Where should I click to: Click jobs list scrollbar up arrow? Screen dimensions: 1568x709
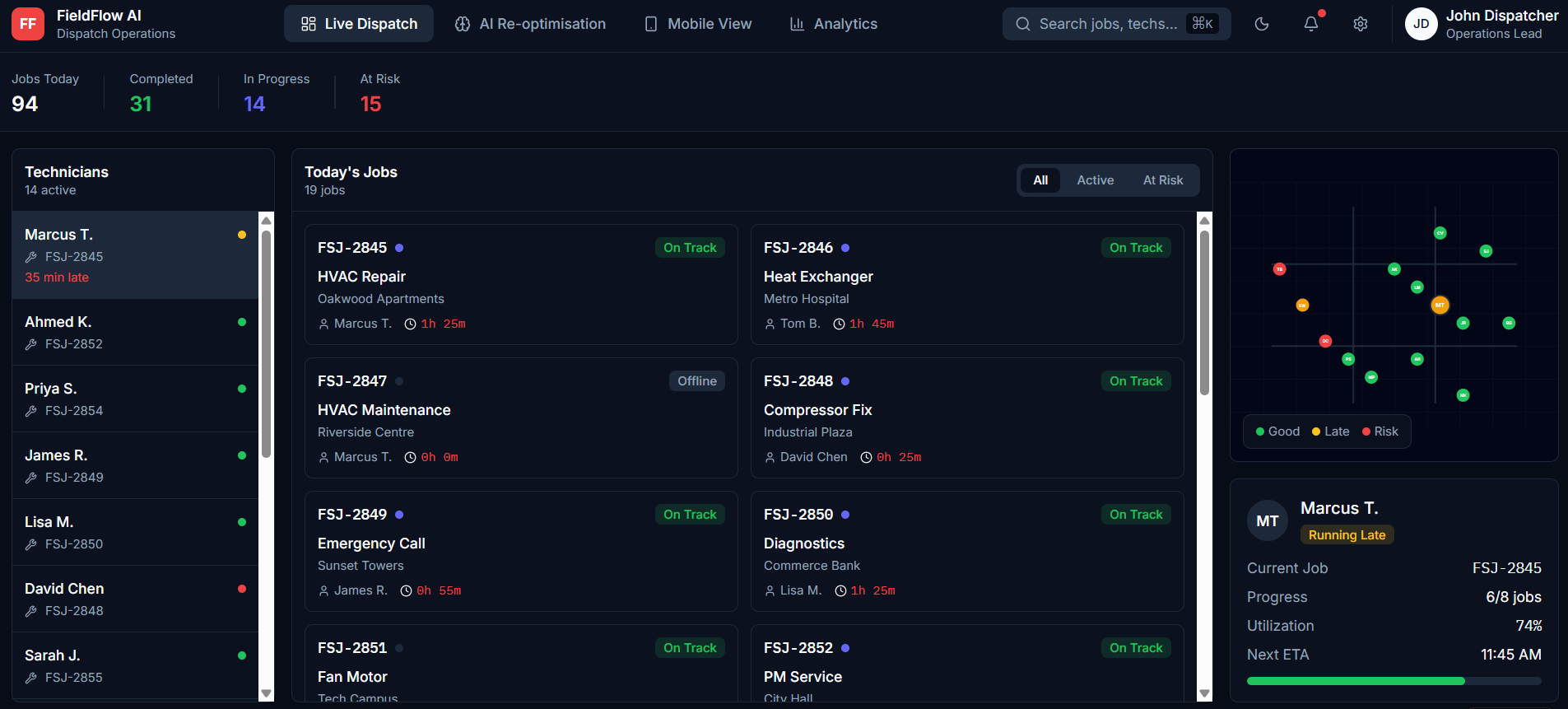point(1205,220)
